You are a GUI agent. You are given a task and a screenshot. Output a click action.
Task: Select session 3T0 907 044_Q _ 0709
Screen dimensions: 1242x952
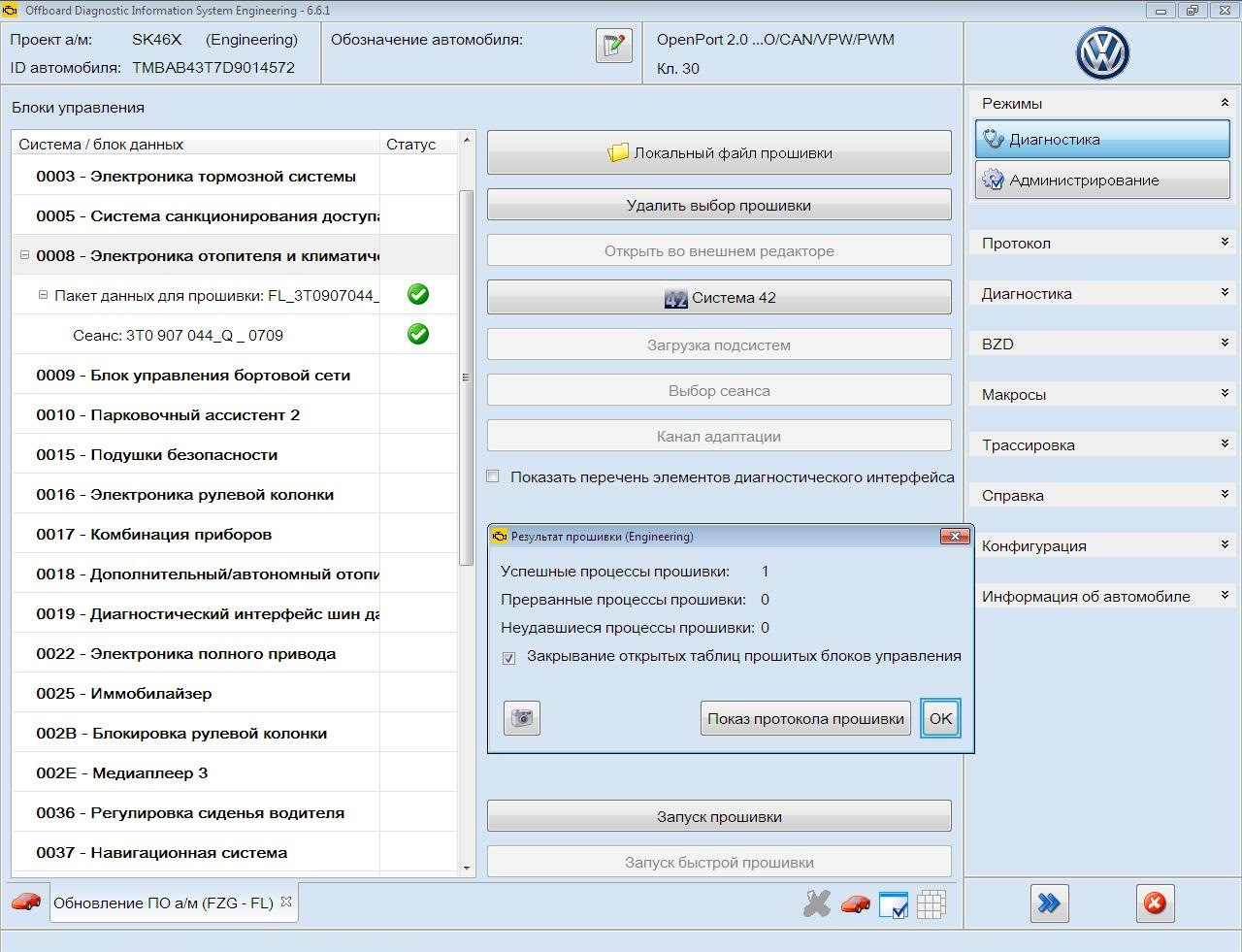(234, 335)
